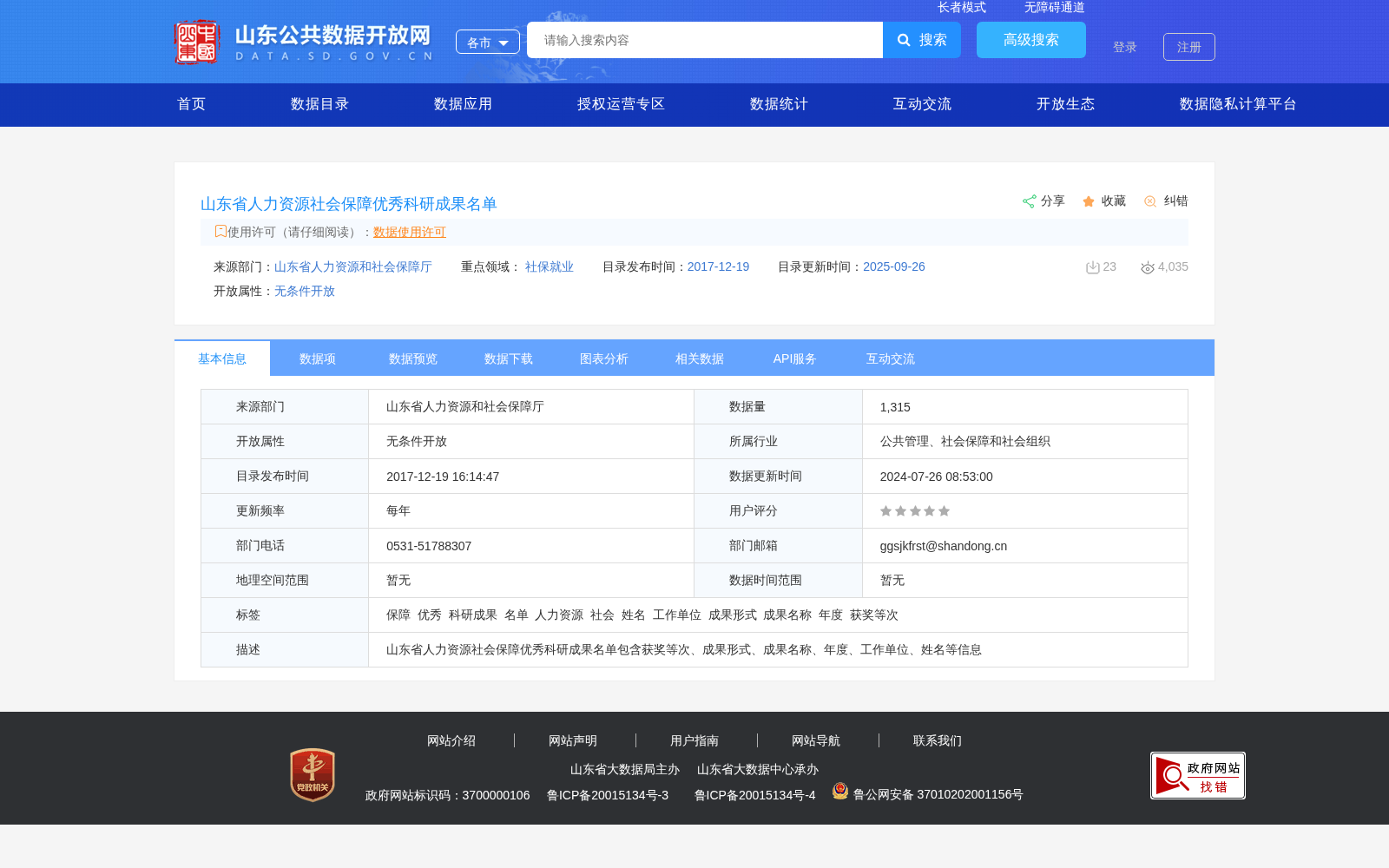Click the data count value 1,315
Viewport: 1389px width, 868px height.
(x=895, y=407)
